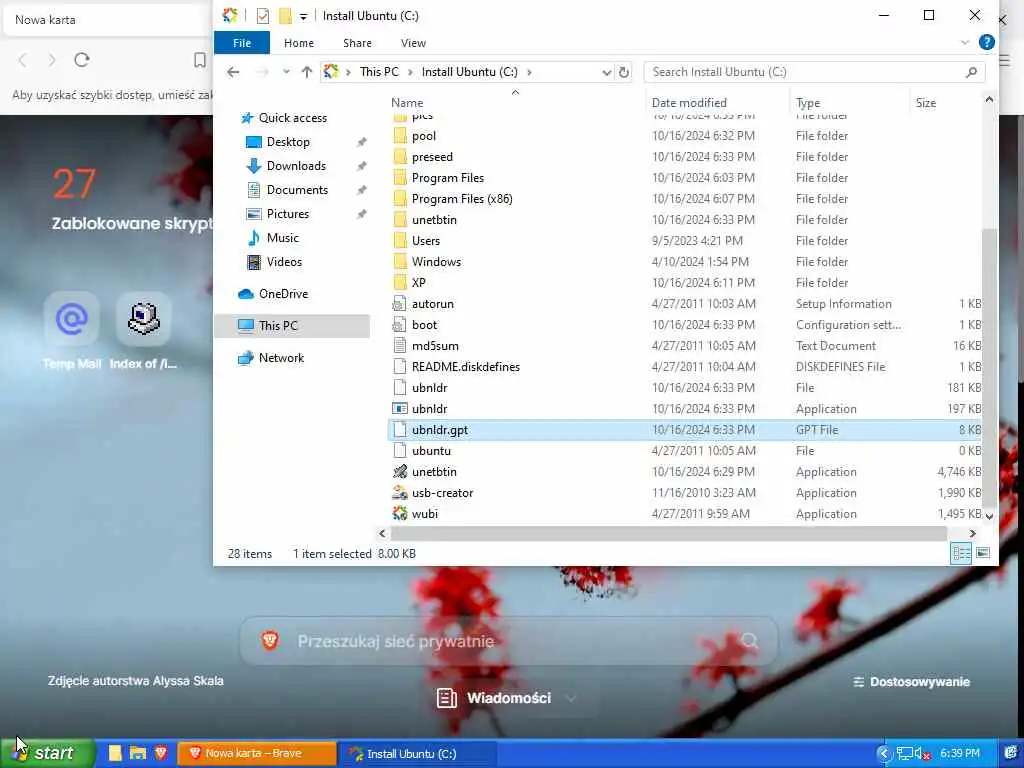This screenshot has width=1024, height=768.
Task: Select Network in the navigation pane
Action: (281, 358)
